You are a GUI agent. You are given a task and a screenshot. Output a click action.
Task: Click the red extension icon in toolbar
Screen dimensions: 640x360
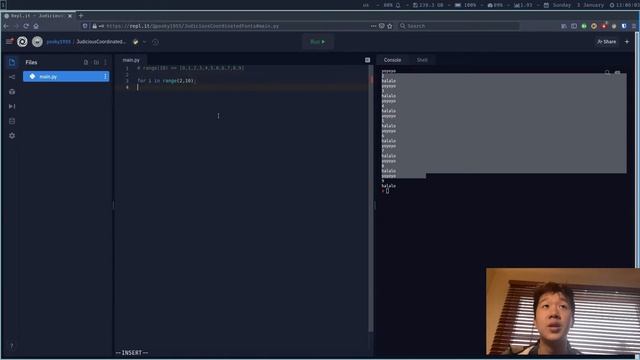point(604,26)
